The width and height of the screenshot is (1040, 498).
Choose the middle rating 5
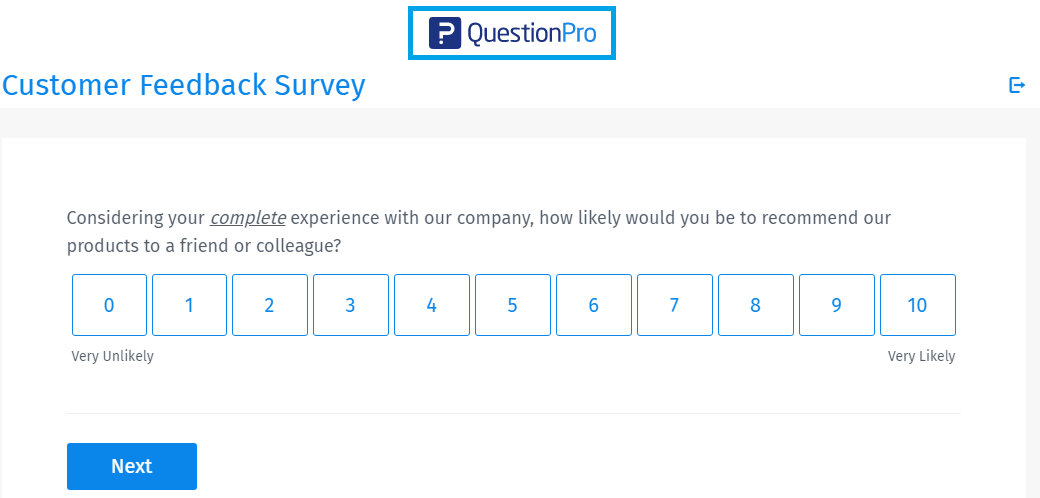(x=513, y=305)
